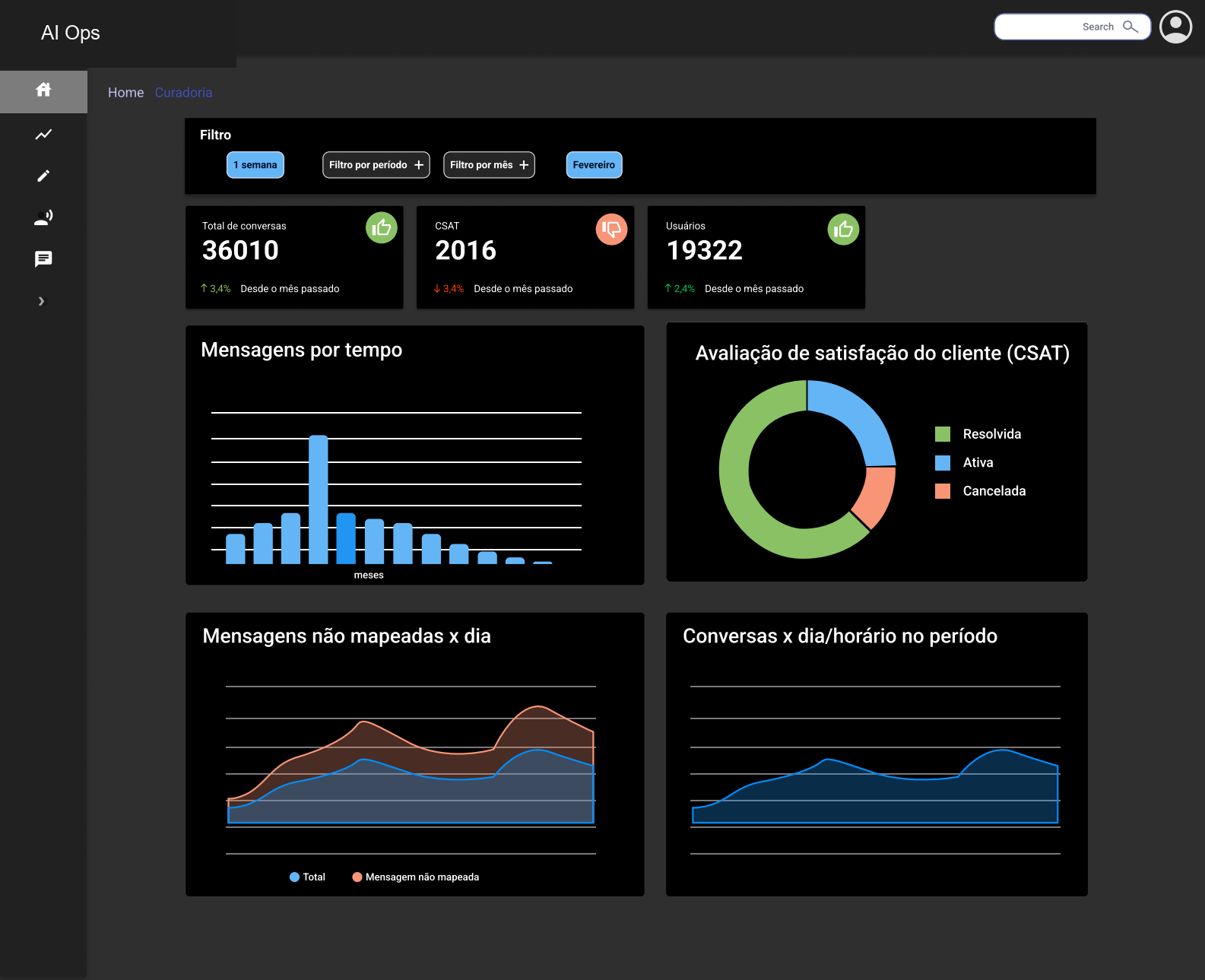Click the green 2,4% increase indicator

click(x=680, y=289)
